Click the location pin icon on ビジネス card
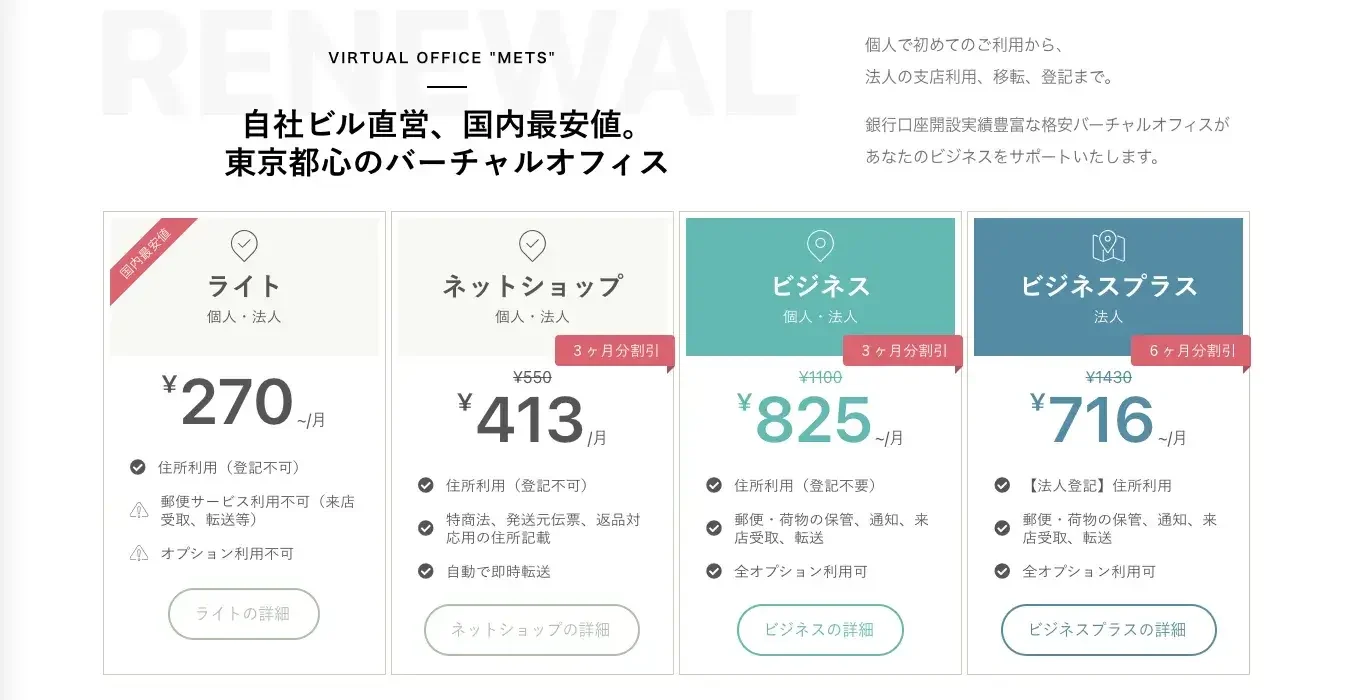 pyautogui.click(x=820, y=244)
